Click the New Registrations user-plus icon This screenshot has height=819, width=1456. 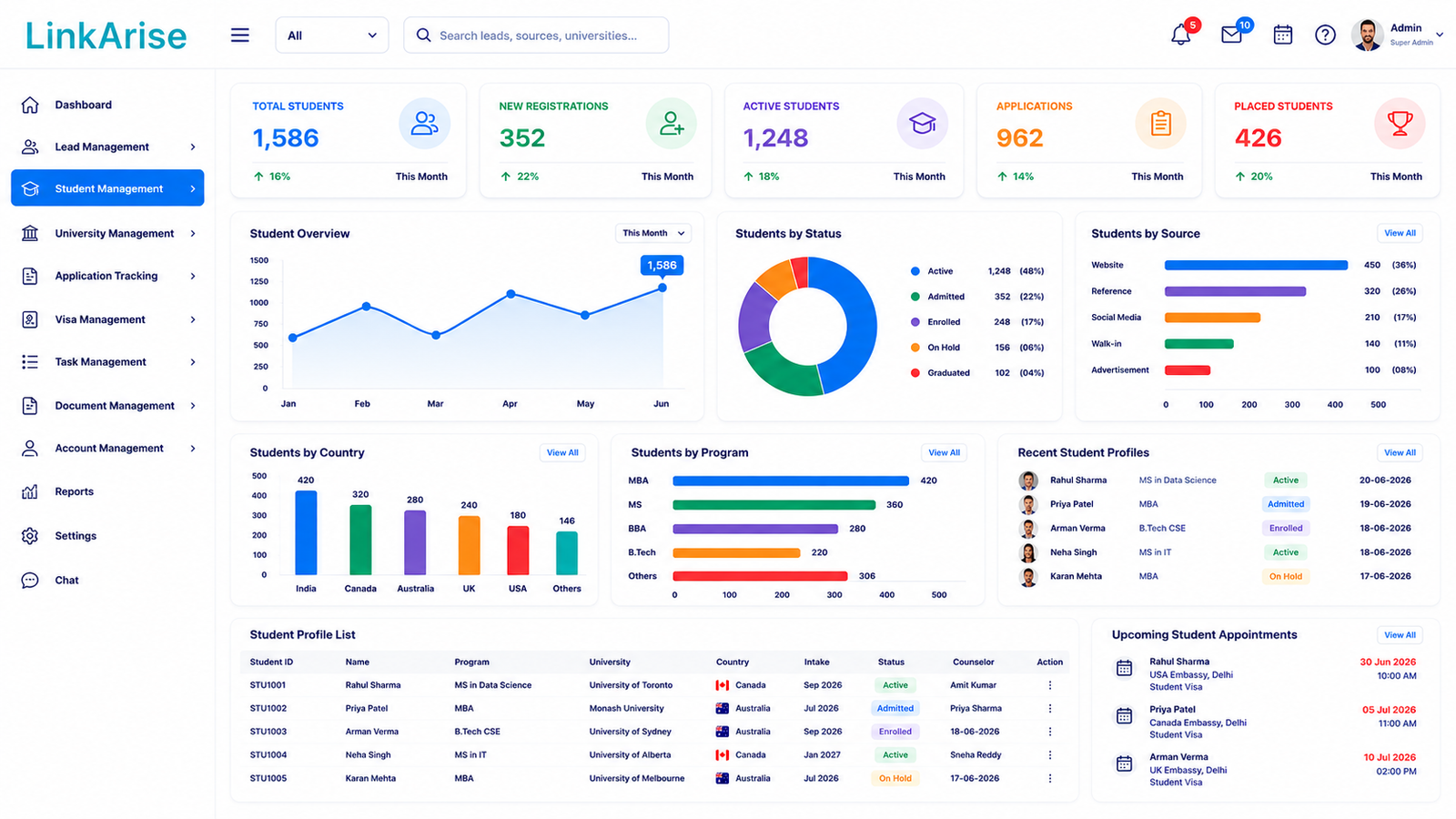pos(672,124)
